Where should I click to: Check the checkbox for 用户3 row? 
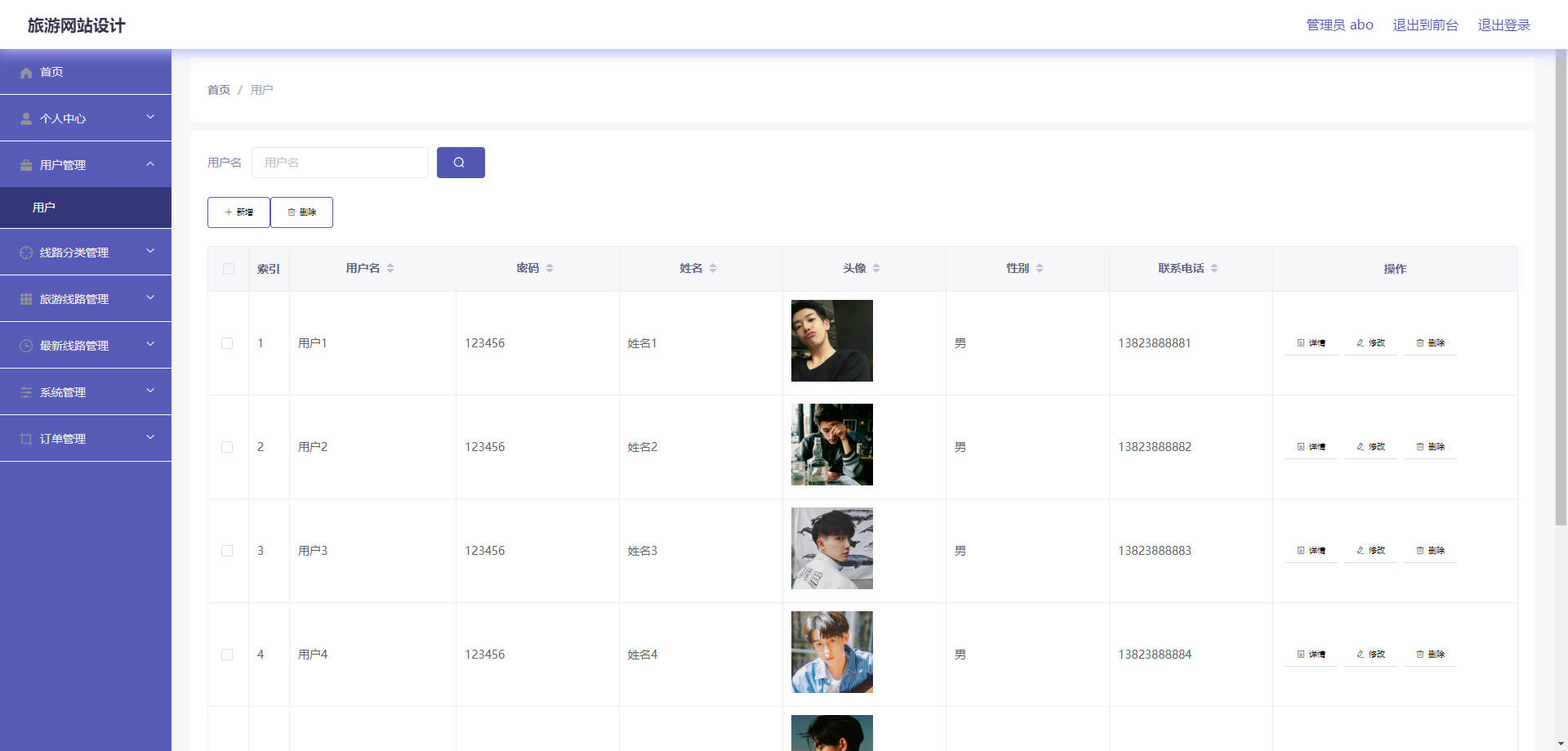click(227, 551)
